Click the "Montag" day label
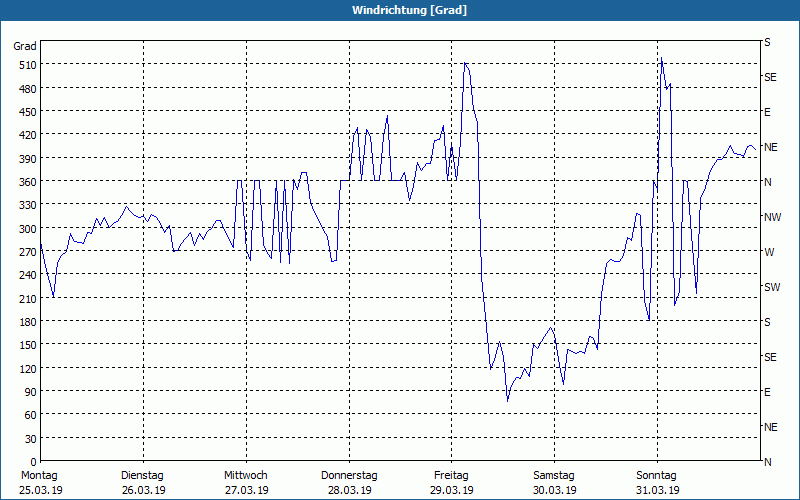 tap(40, 476)
